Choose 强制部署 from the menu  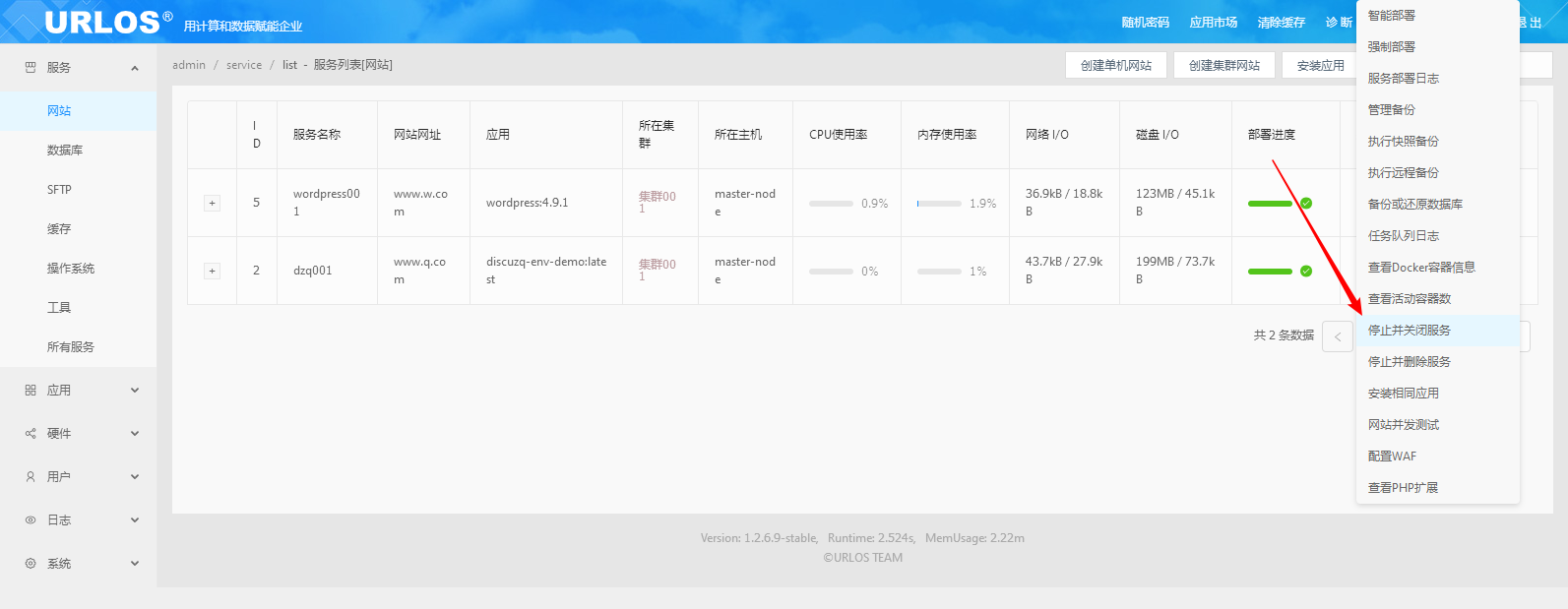click(x=1438, y=47)
